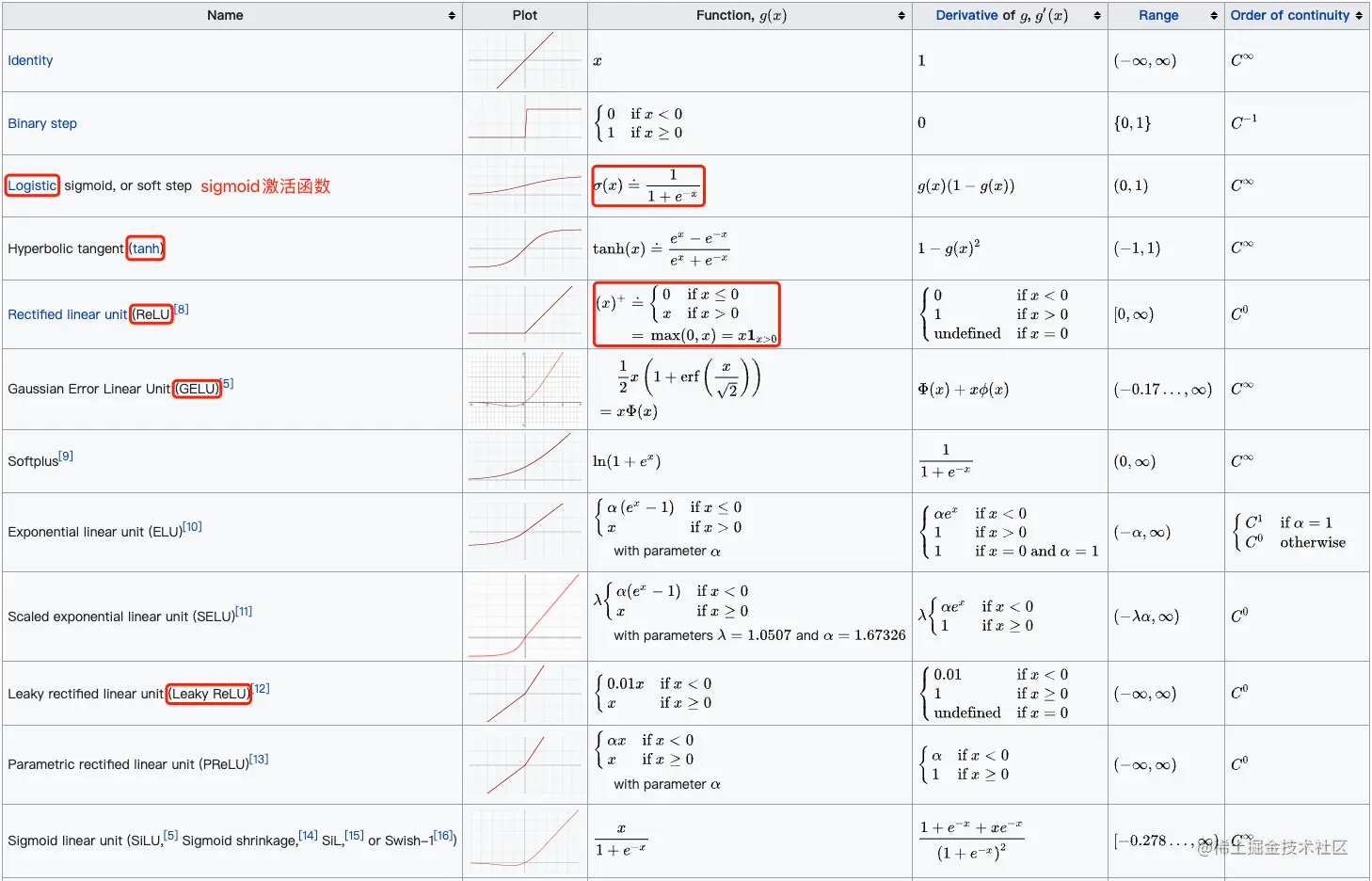Select 'Parametric rectified linear unit (PReLU)' text
This screenshot has width=1372, height=881.
pos(128,764)
